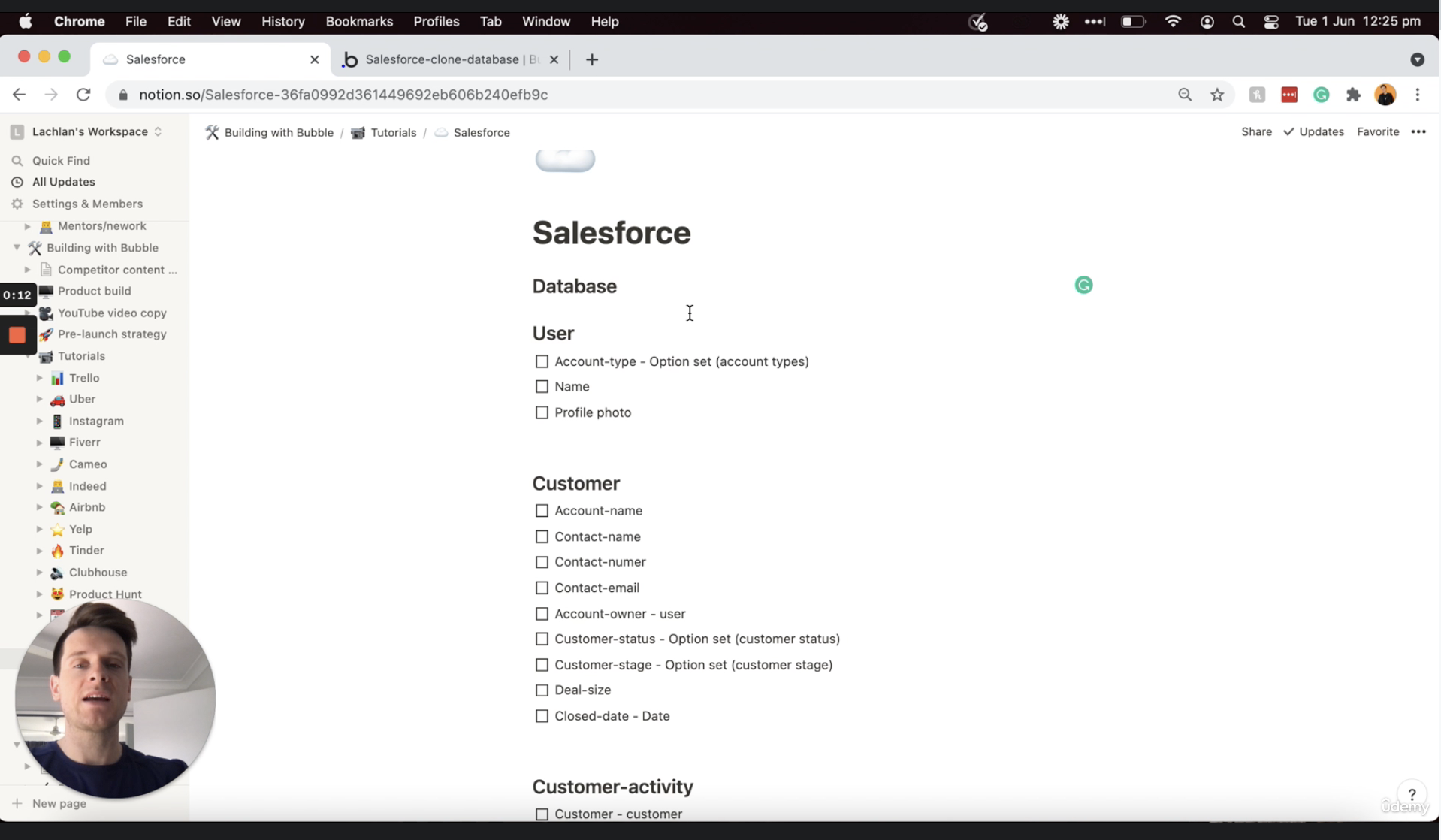Image resolution: width=1441 pixels, height=840 pixels.
Task: Open Updates for this page
Action: click(x=1313, y=131)
